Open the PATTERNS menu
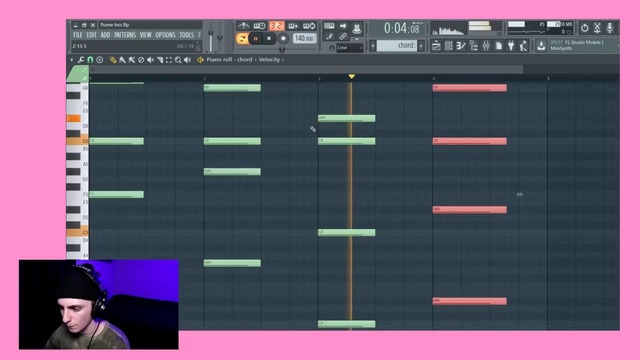The image size is (640, 360). tap(125, 35)
